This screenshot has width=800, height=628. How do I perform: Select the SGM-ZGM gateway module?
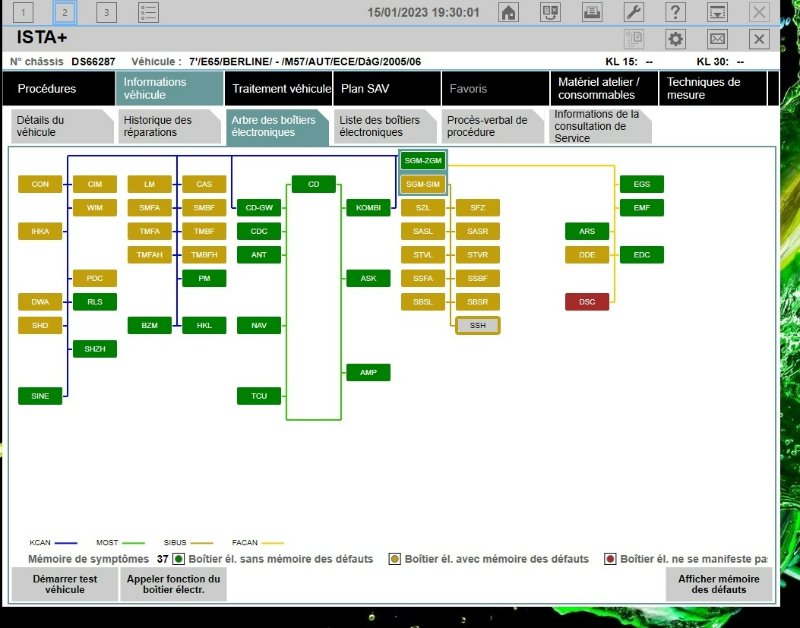[423, 160]
